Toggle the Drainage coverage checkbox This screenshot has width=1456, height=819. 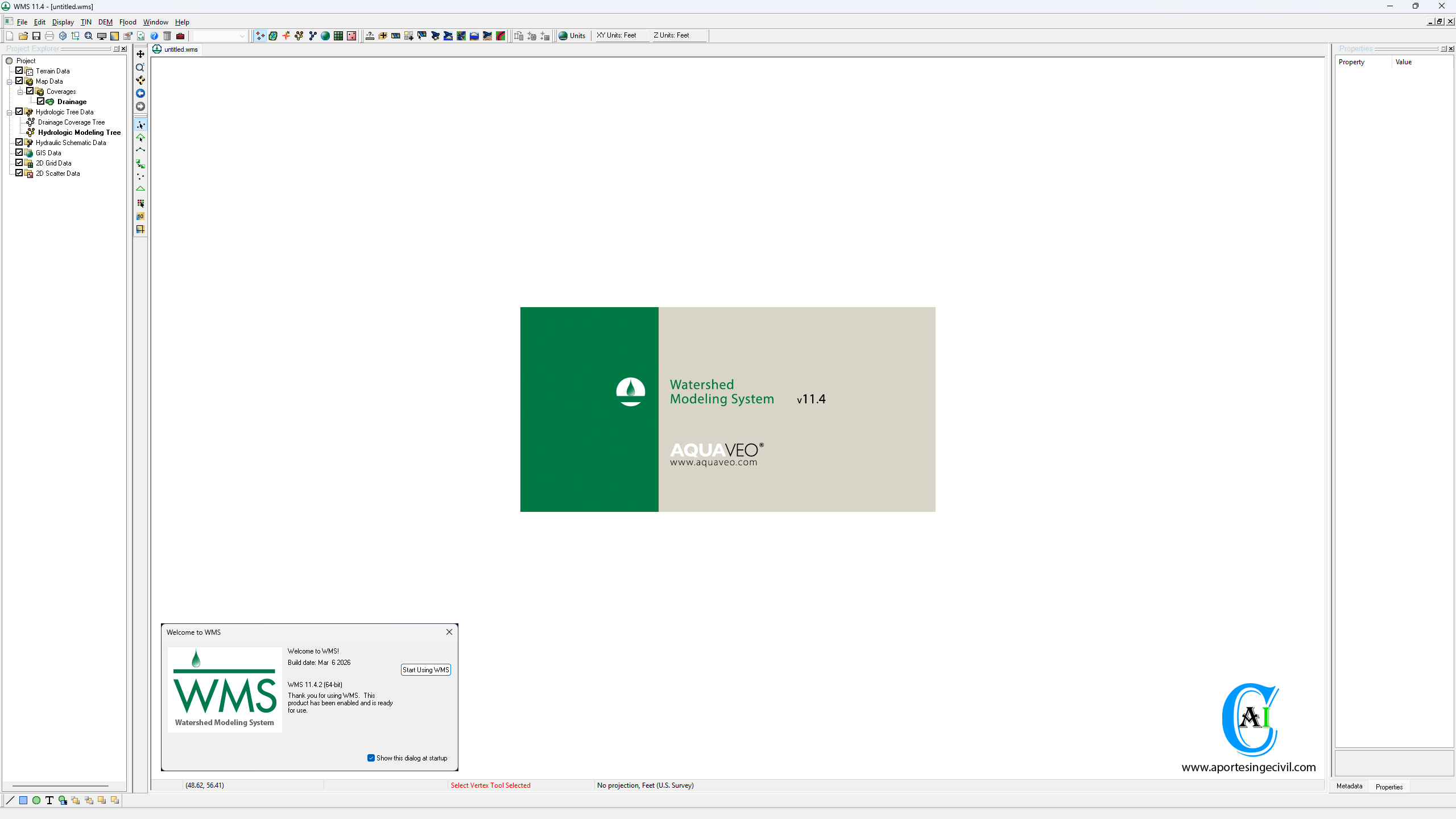[x=41, y=101]
